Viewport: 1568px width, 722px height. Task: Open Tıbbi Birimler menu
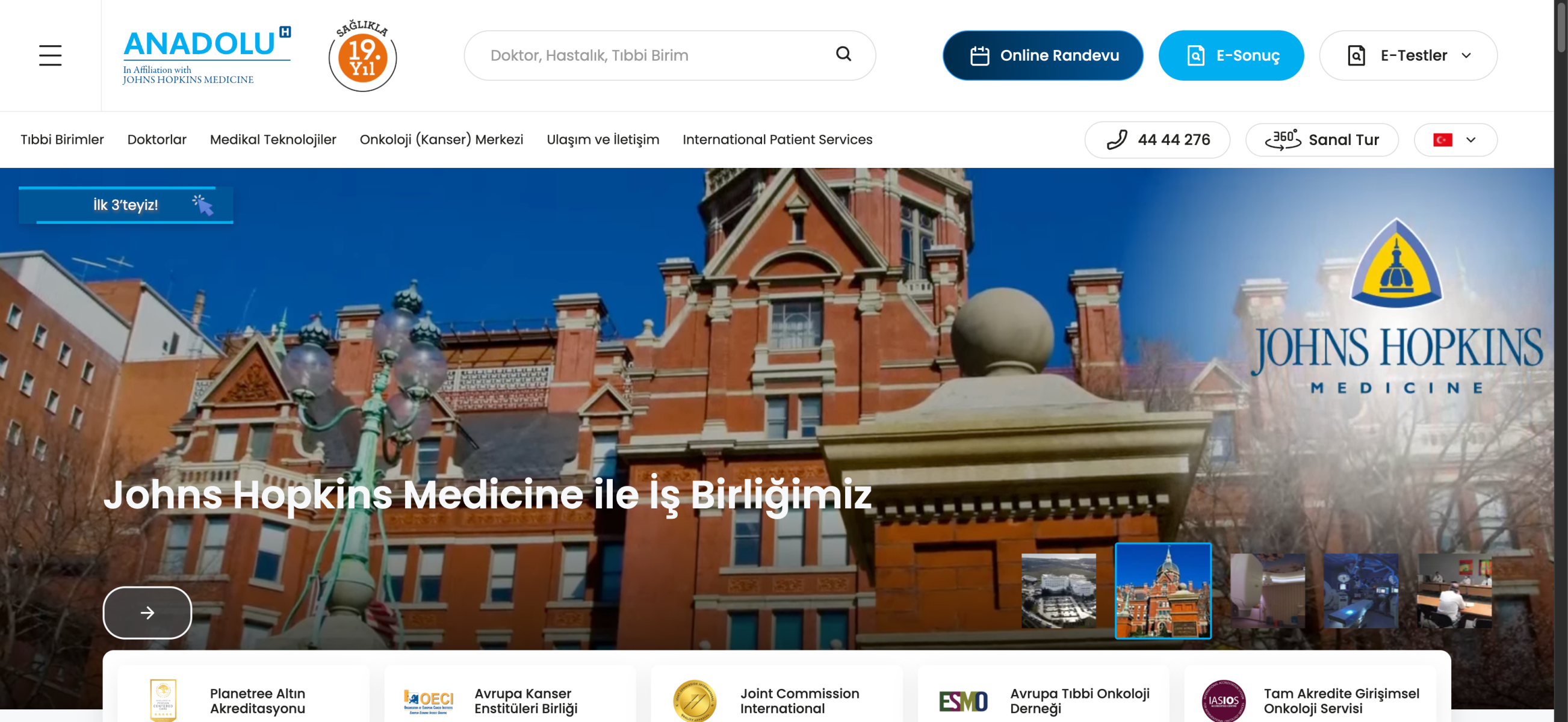tap(62, 140)
